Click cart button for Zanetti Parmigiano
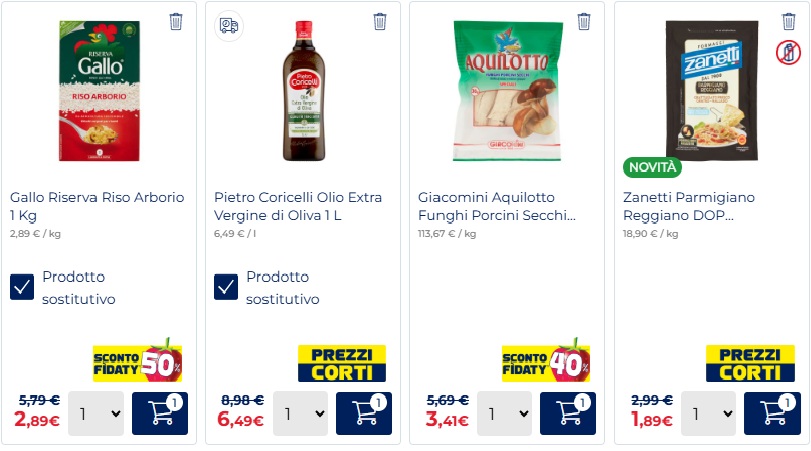This screenshot has height=451, width=811. (x=772, y=413)
